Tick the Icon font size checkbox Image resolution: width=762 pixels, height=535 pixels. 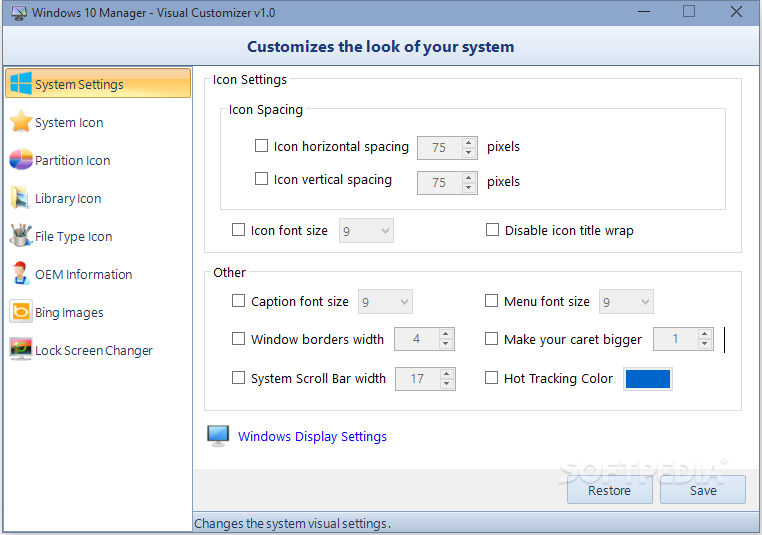click(239, 229)
